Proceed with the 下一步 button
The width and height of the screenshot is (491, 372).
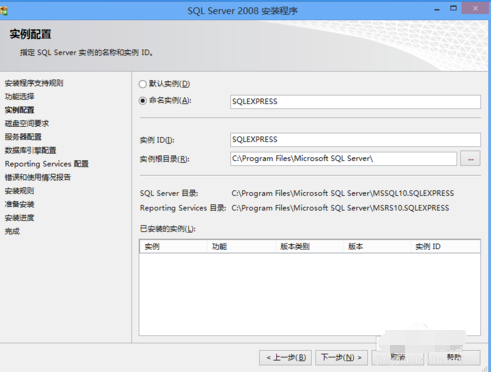341,358
